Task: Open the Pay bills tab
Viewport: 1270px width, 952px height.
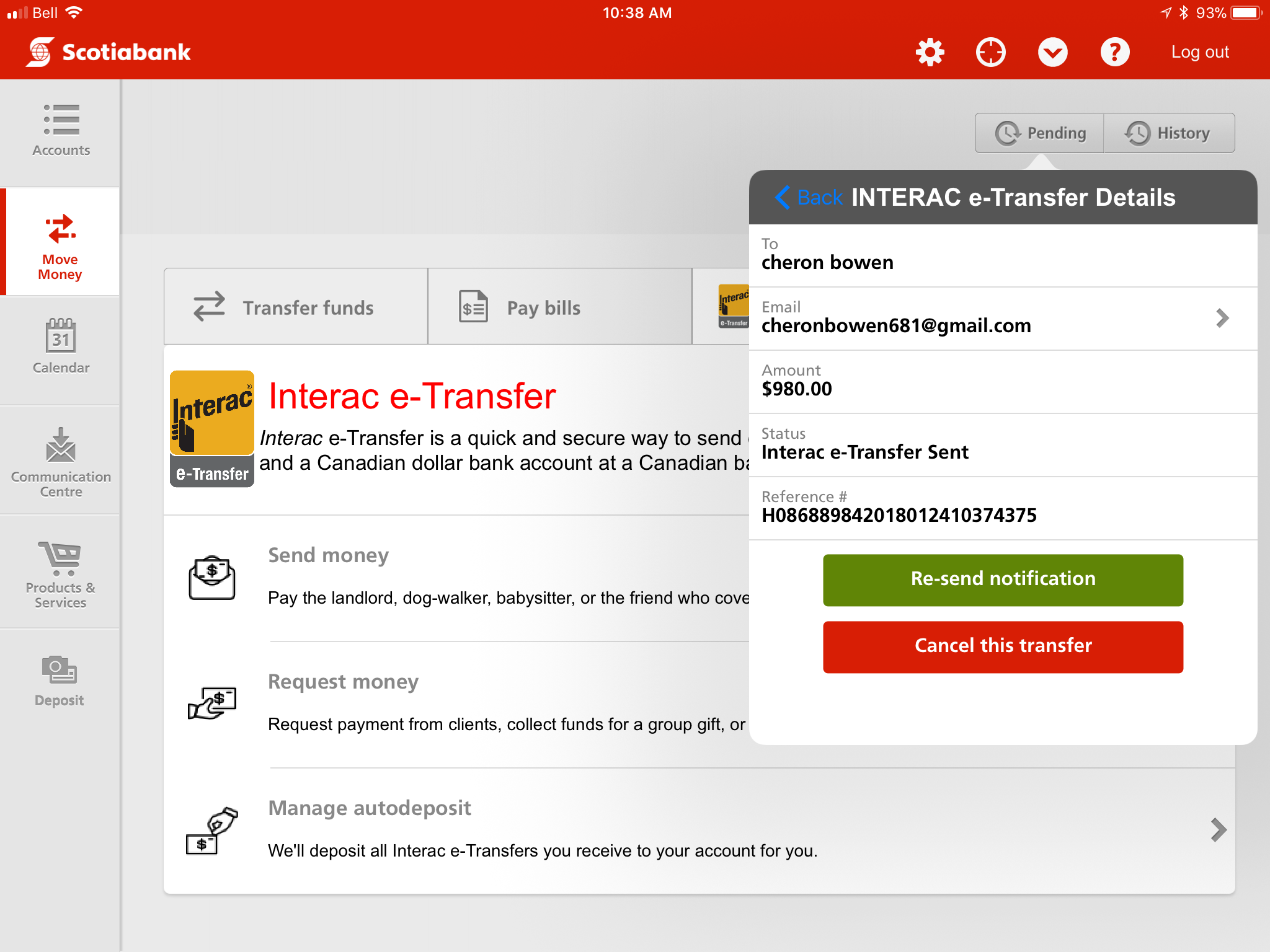Action: click(x=560, y=307)
